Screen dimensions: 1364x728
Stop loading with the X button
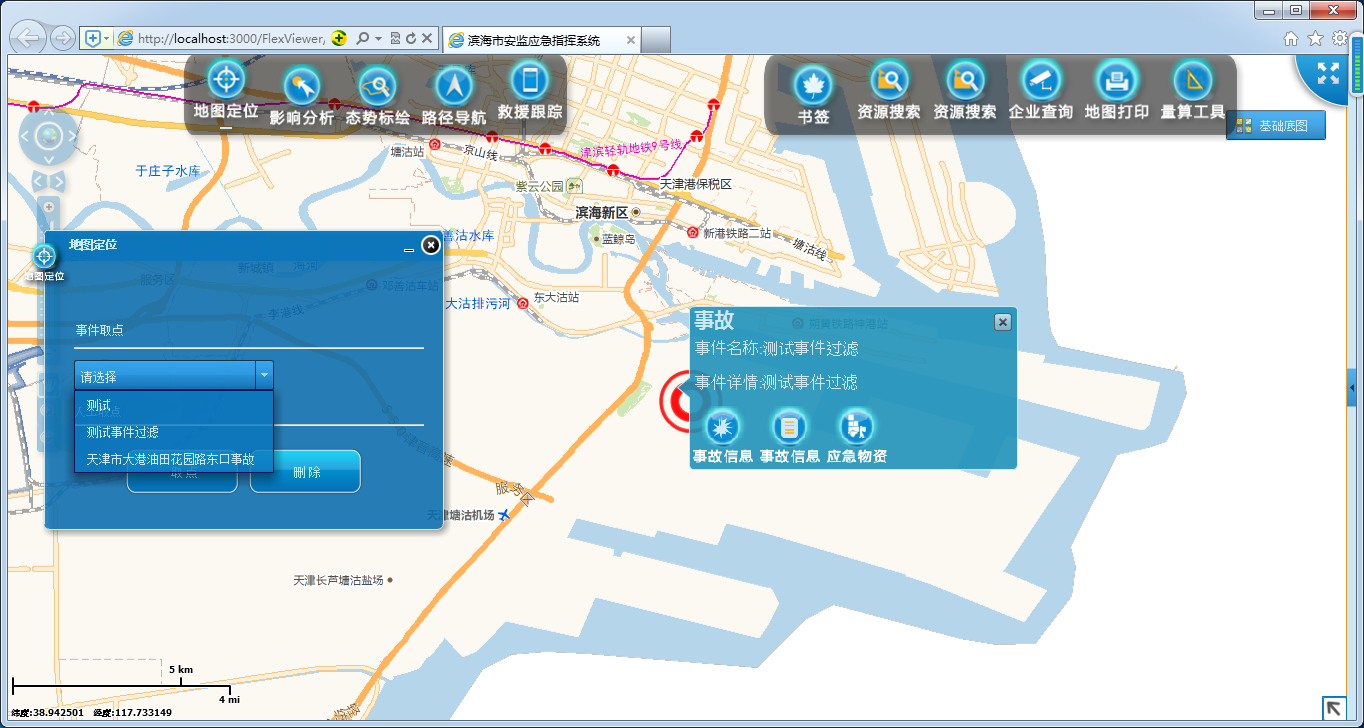coord(427,38)
